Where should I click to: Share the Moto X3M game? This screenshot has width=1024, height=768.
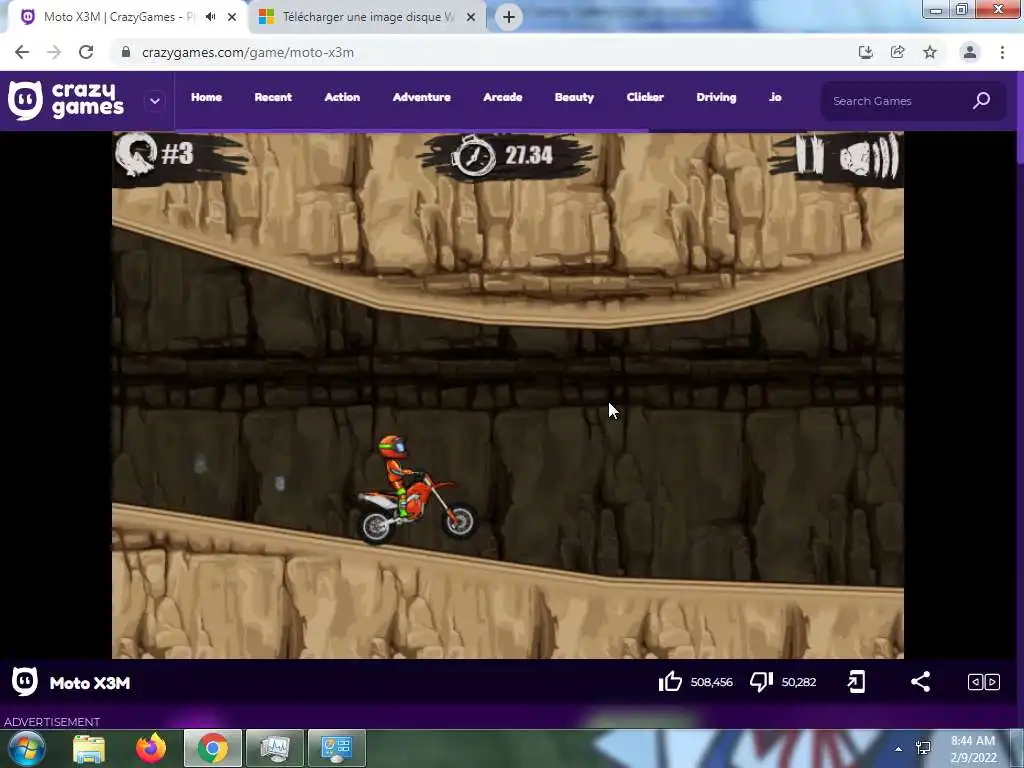(920, 682)
